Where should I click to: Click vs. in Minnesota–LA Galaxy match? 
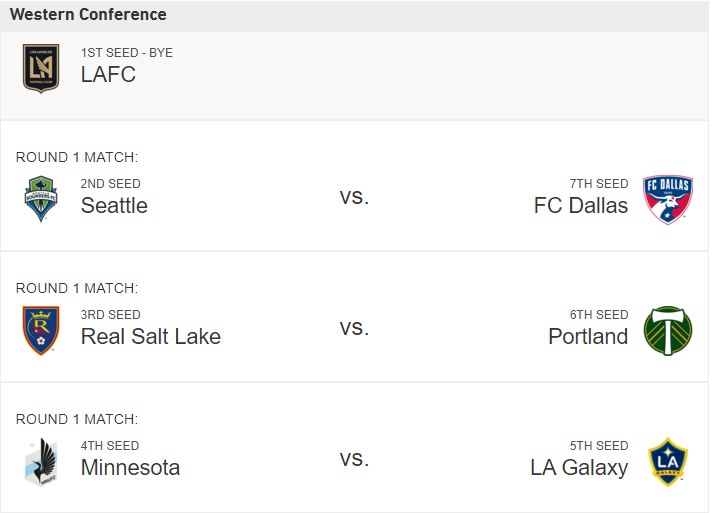coord(354,459)
